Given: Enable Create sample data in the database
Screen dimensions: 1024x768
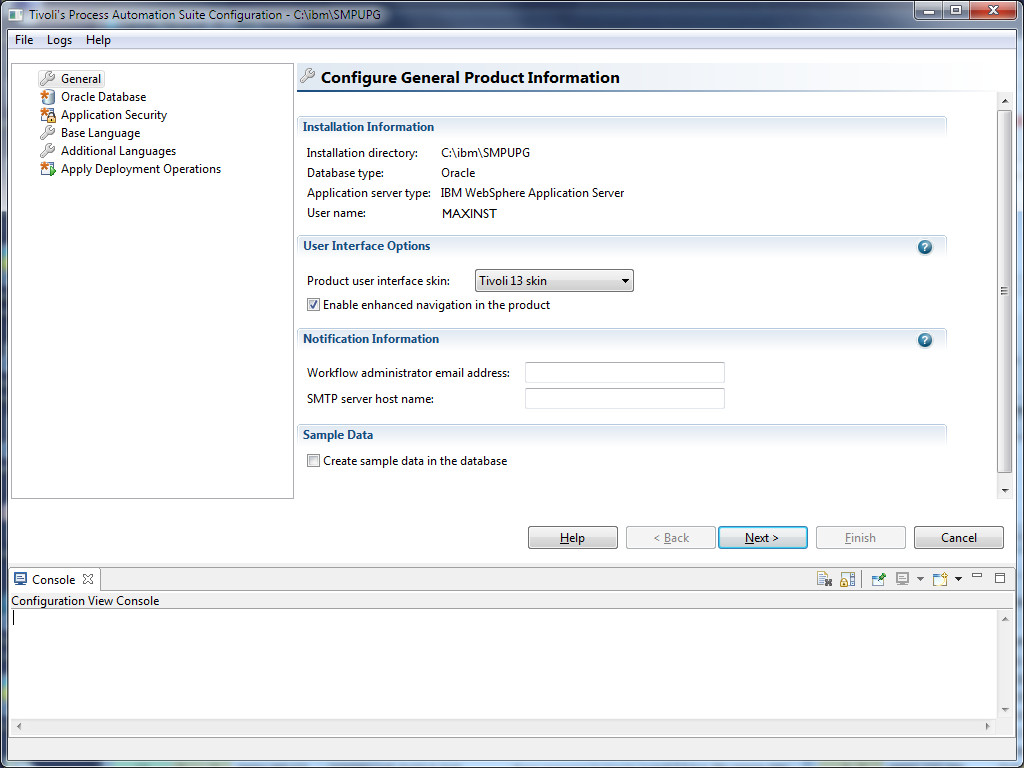Looking at the screenshot, I should 313,461.
